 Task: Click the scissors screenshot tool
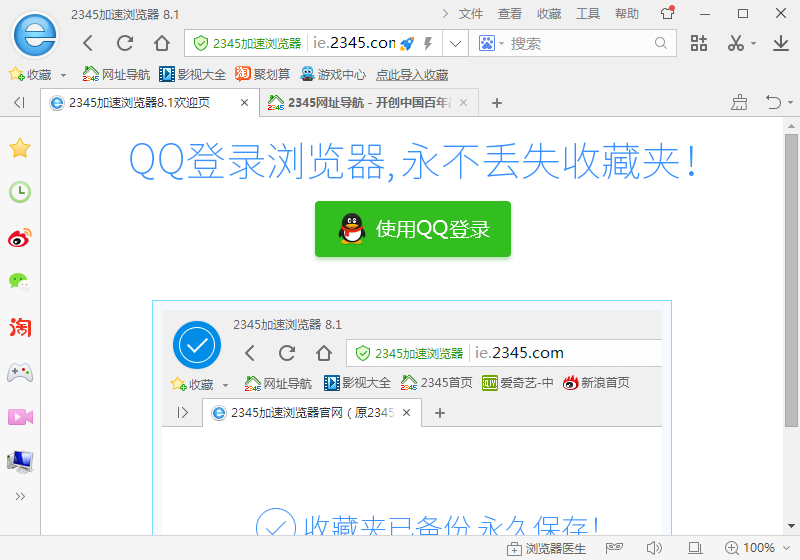[x=735, y=43]
